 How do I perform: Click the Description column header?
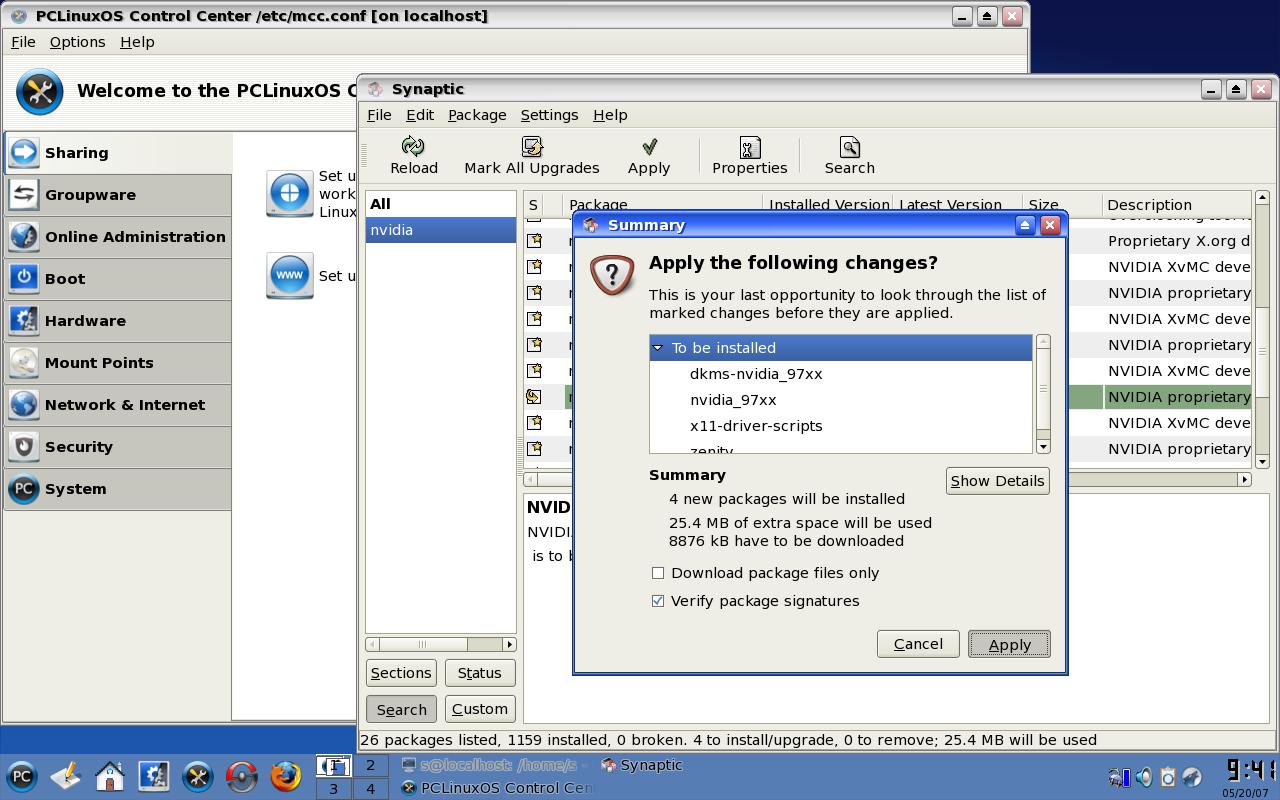[1176, 204]
